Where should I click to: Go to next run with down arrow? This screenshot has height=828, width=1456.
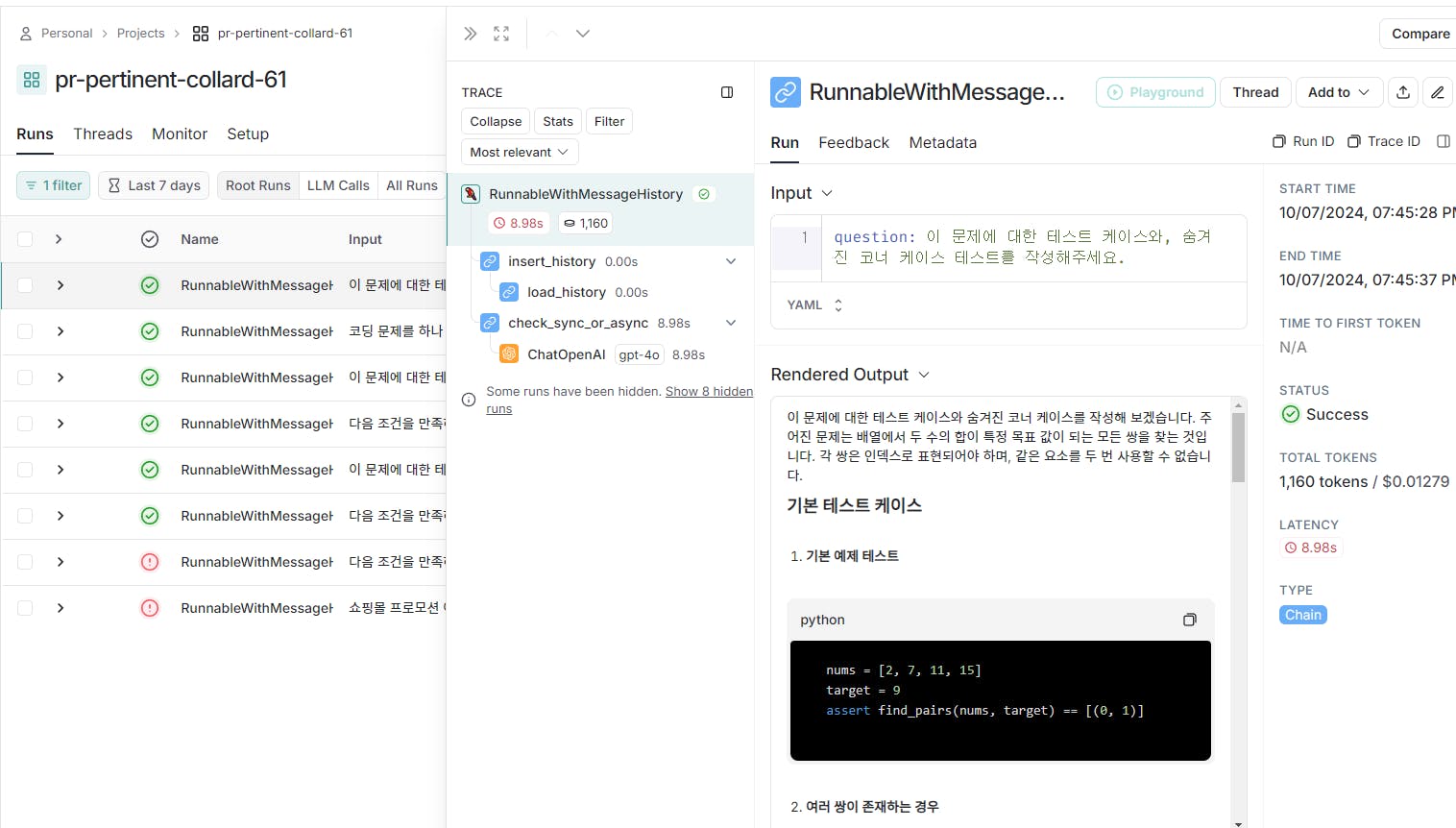tap(583, 34)
